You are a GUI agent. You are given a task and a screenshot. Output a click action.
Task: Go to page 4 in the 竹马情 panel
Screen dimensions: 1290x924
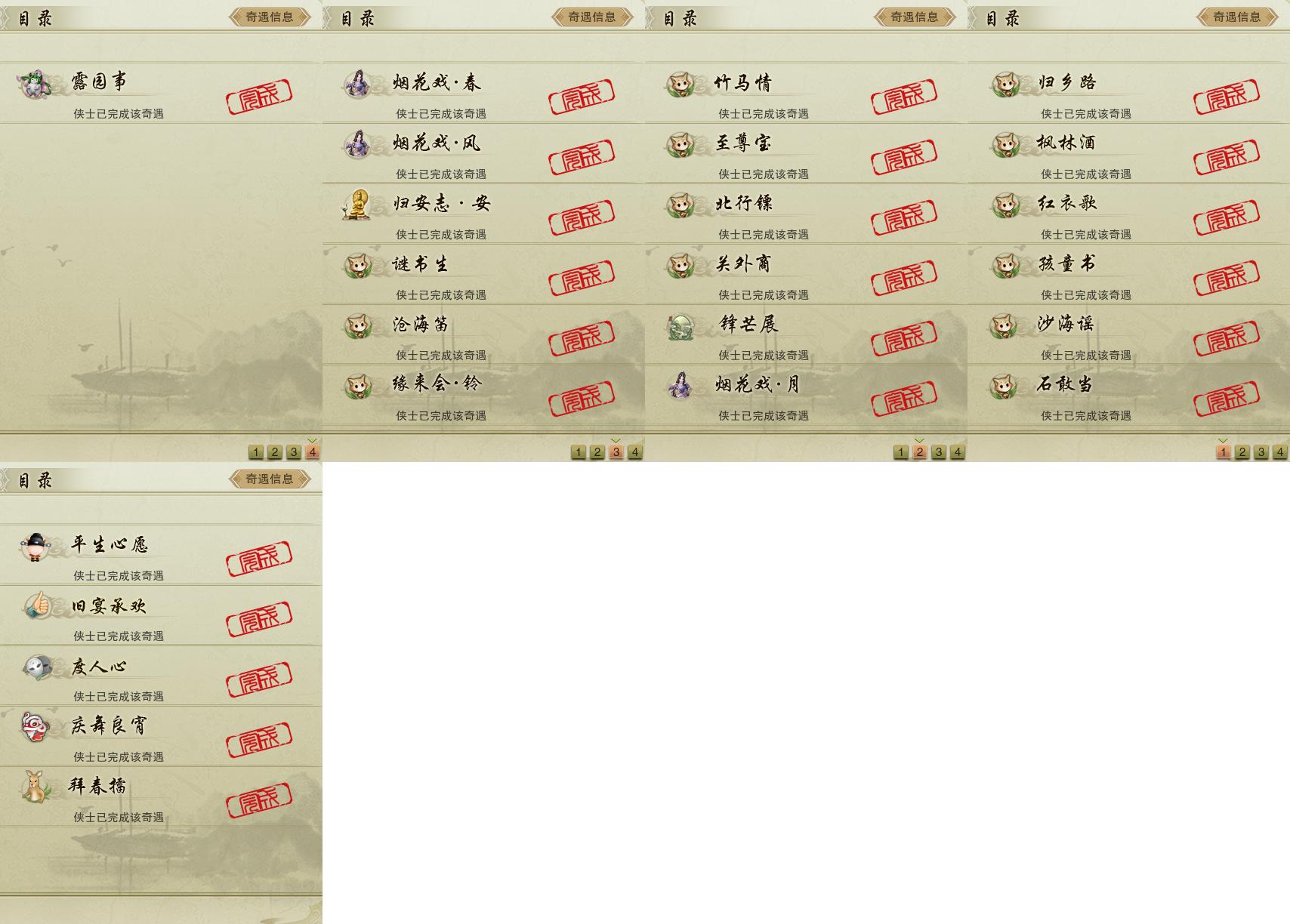click(x=957, y=452)
